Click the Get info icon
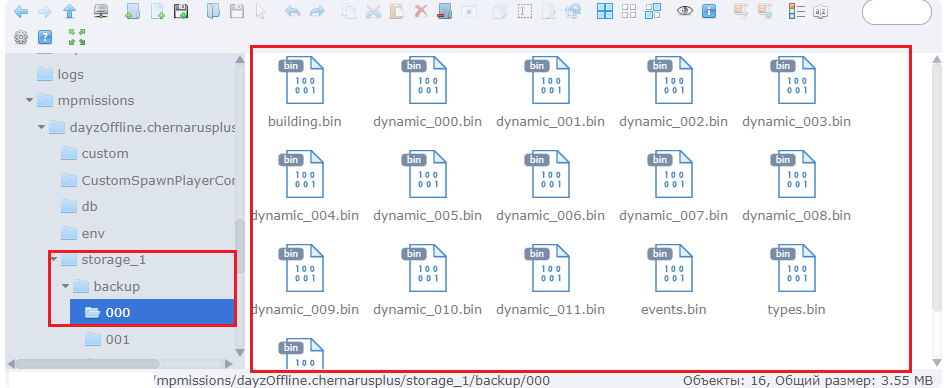 (x=709, y=12)
